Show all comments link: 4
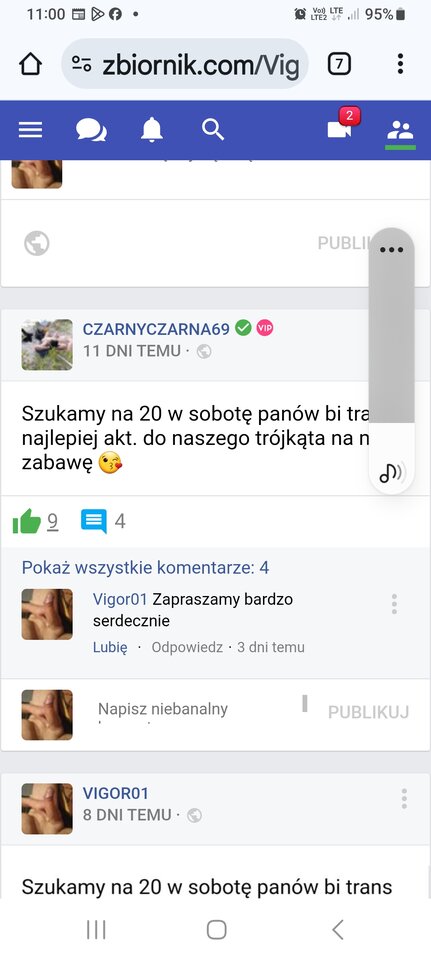Screen dimensions: 431x960 tap(145, 568)
